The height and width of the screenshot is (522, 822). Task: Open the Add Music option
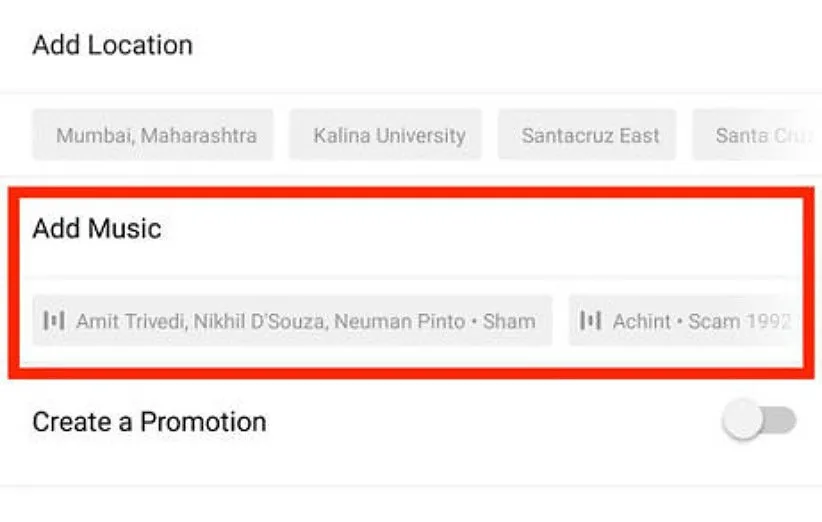pos(96,229)
